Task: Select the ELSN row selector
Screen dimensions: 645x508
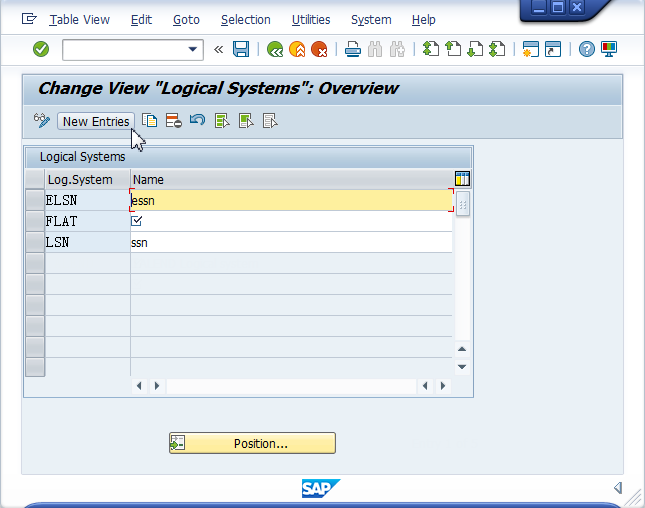Action: (35, 200)
